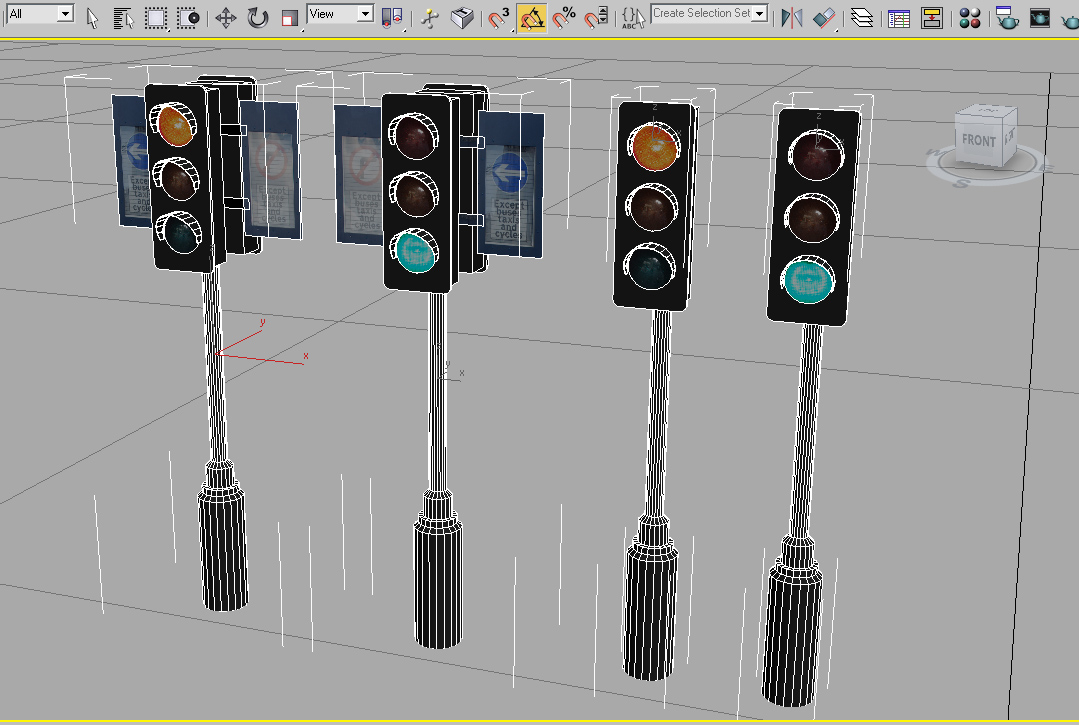This screenshot has width=1079, height=725.
Task: Open the Mirror tool
Action: pos(790,17)
